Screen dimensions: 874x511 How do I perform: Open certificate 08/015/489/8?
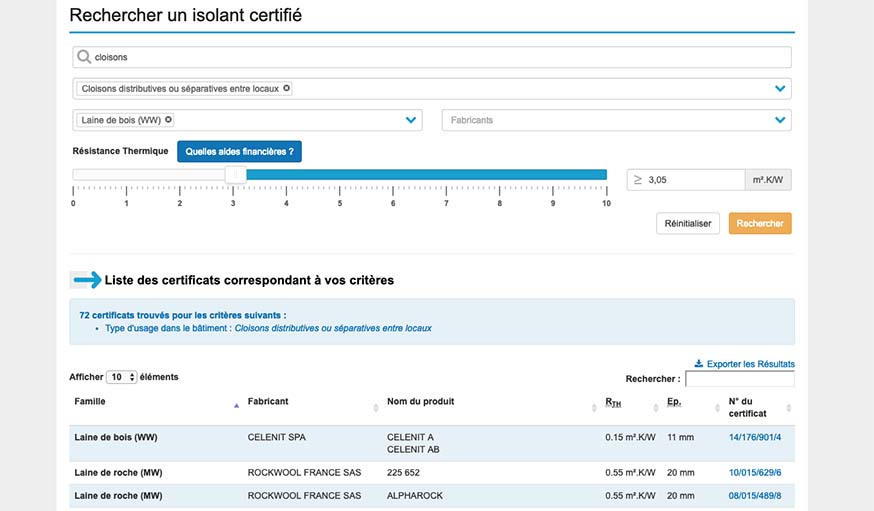pos(755,495)
